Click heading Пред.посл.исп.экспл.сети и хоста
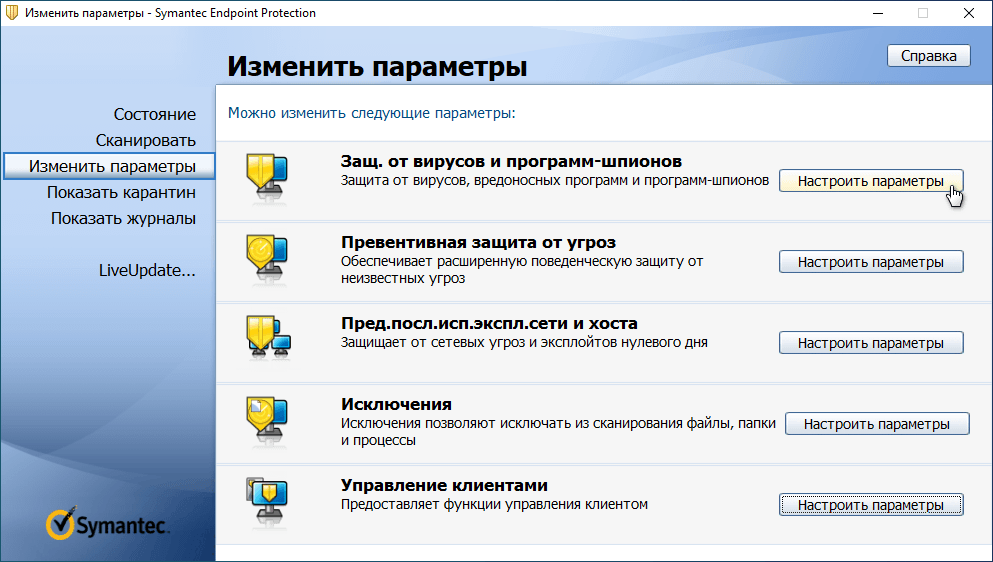993x562 pixels. tap(489, 323)
